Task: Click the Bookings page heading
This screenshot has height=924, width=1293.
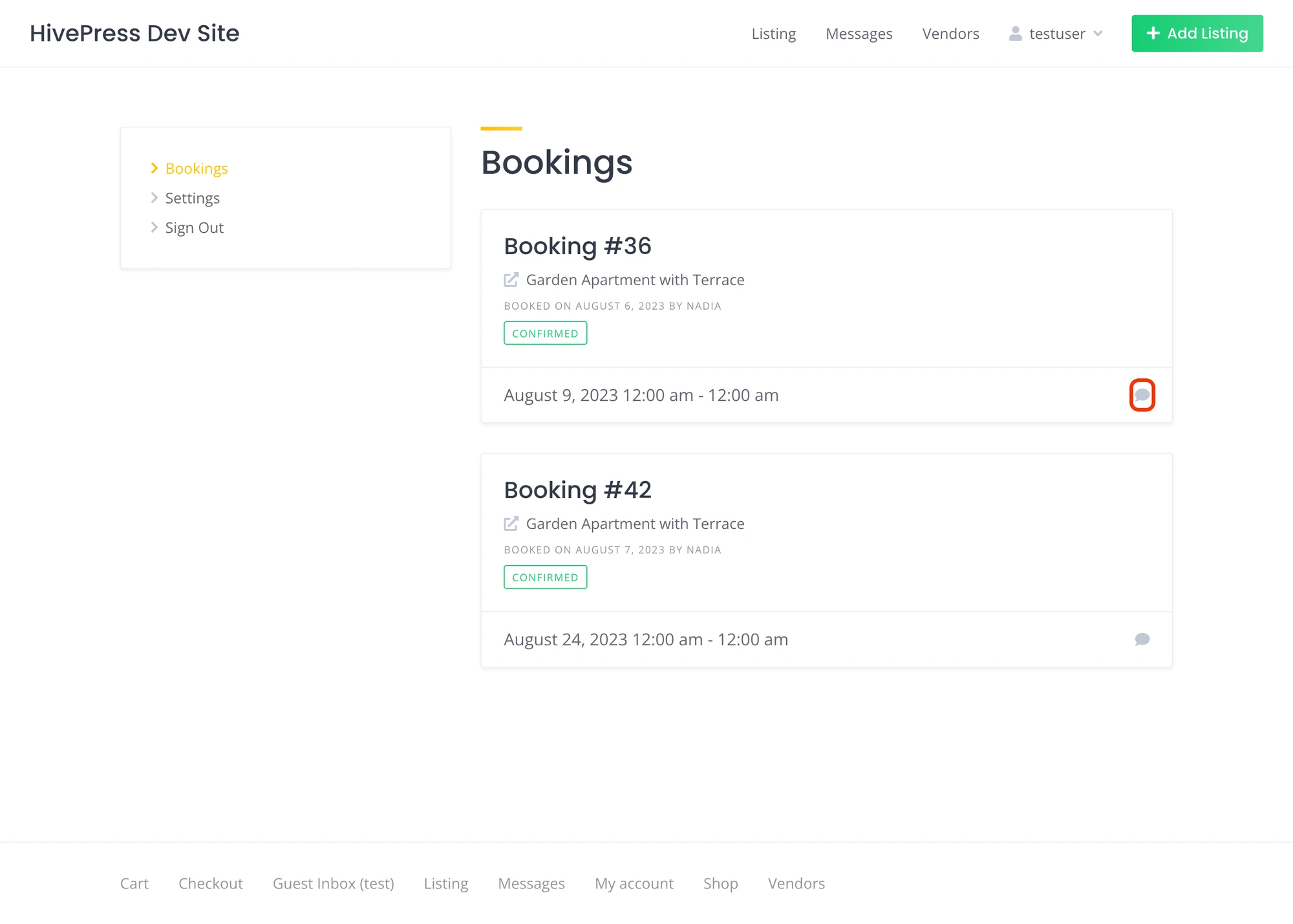Action: pyautogui.click(x=557, y=162)
